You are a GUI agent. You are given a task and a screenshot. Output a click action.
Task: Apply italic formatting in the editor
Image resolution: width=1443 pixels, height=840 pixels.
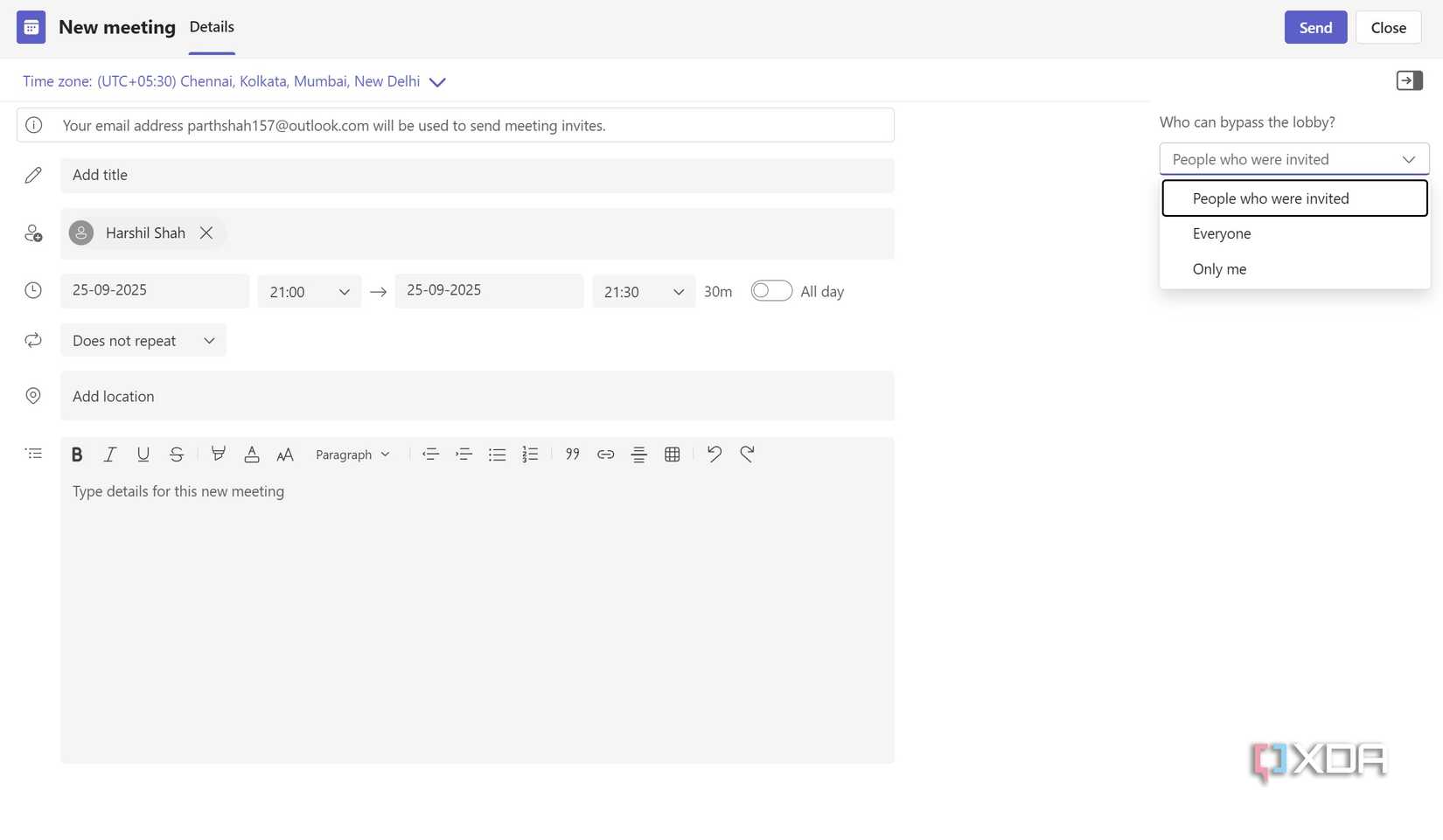point(110,455)
